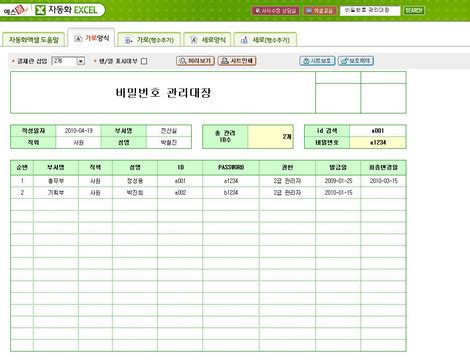Viewport: 470px width, 361px height.
Task: Click the date cell 2010-01-15
Action: tap(338, 192)
